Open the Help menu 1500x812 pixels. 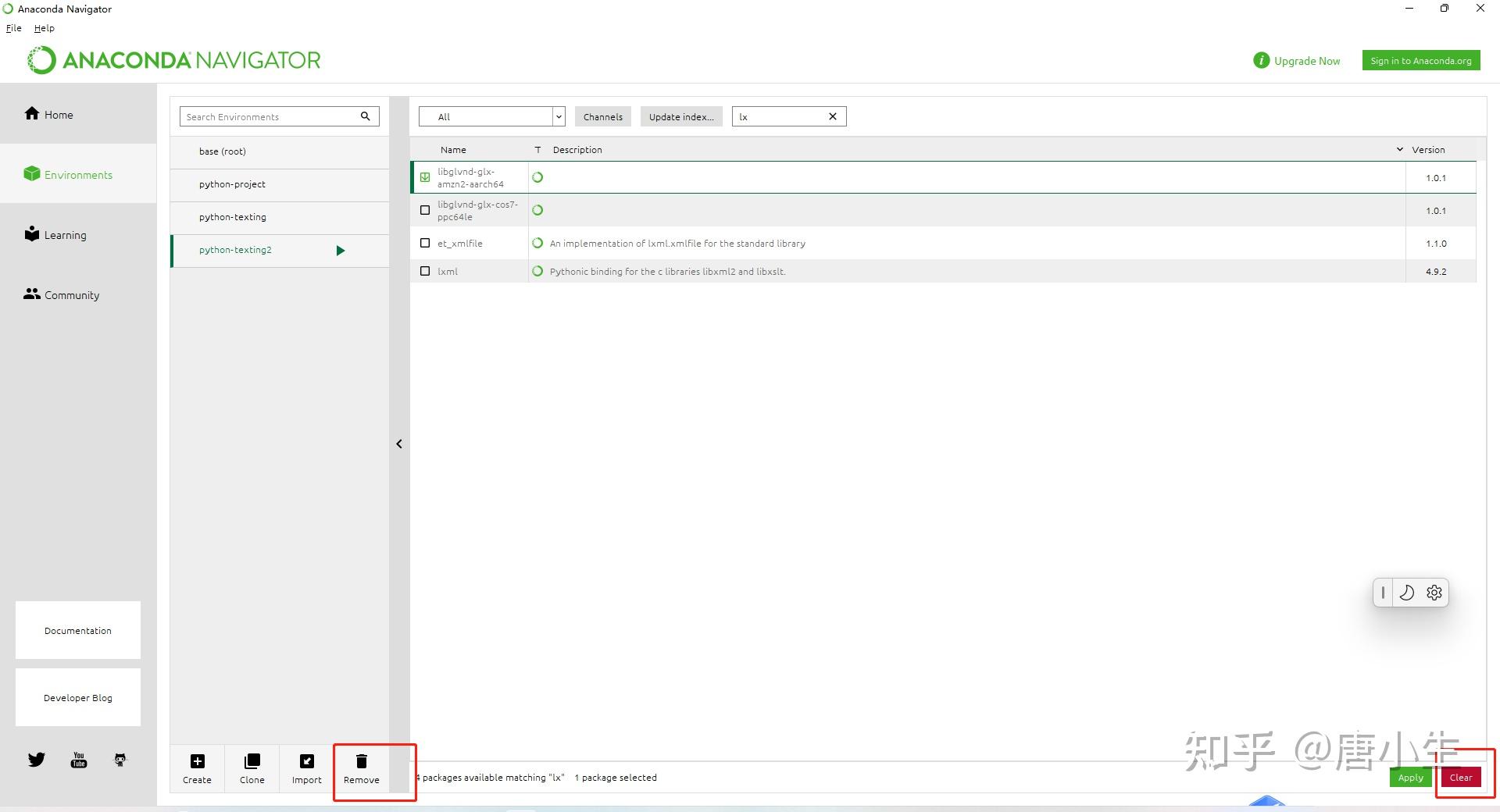tap(44, 28)
